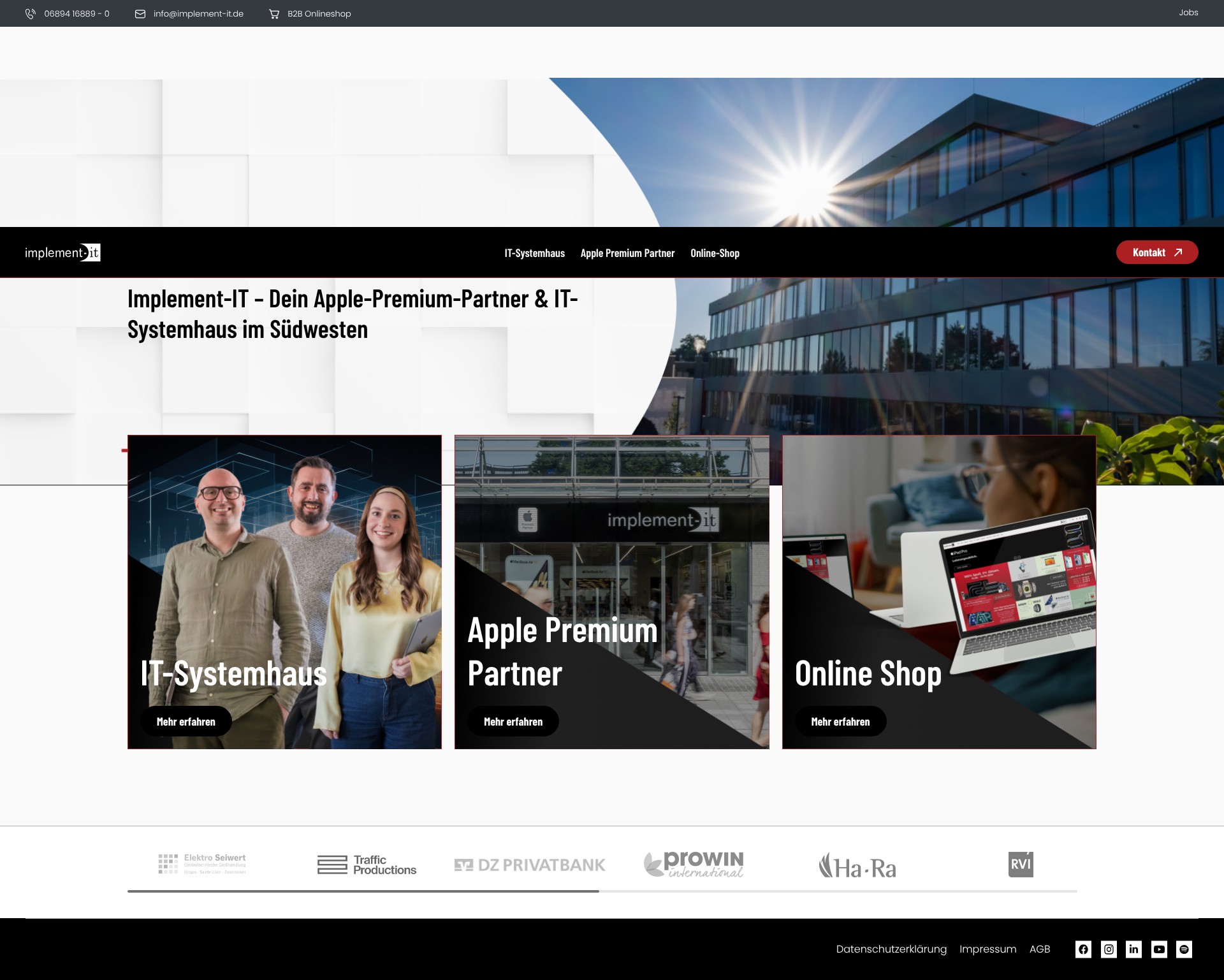The image size is (1224, 980).
Task: Click the info@implement-it.de email address
Action: (198, 13)
